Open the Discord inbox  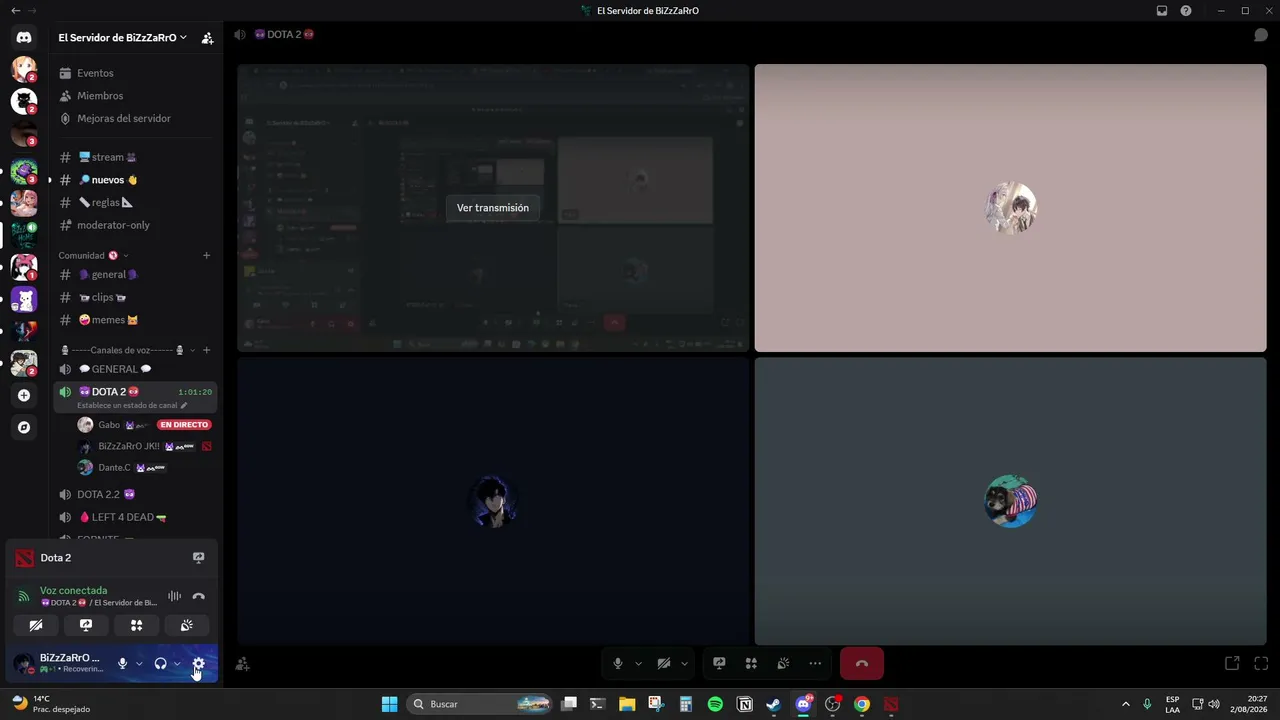tap(1162, 11)
